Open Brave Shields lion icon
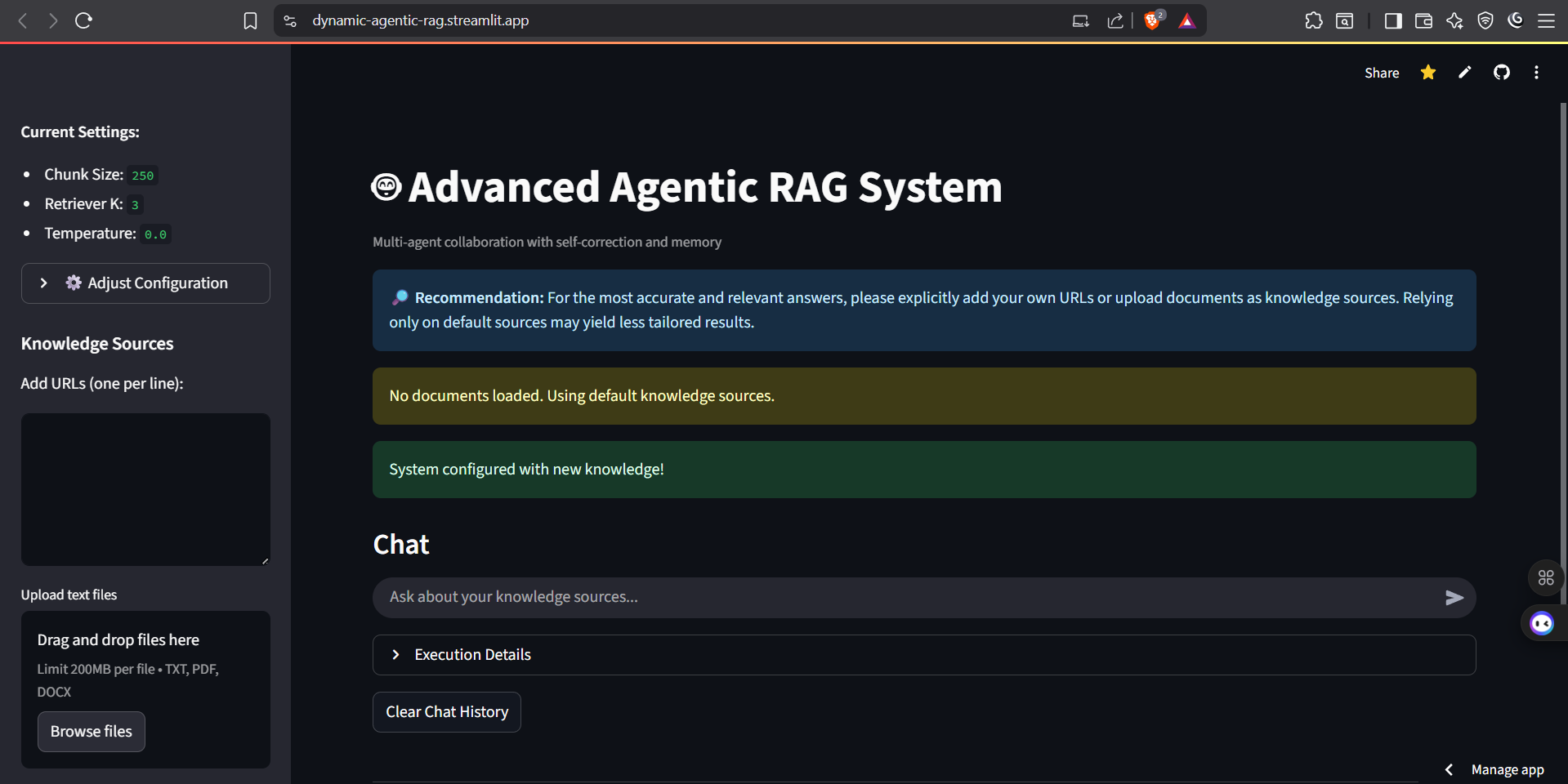This screenshot has height=784, width=1568. click(1153, 20)
